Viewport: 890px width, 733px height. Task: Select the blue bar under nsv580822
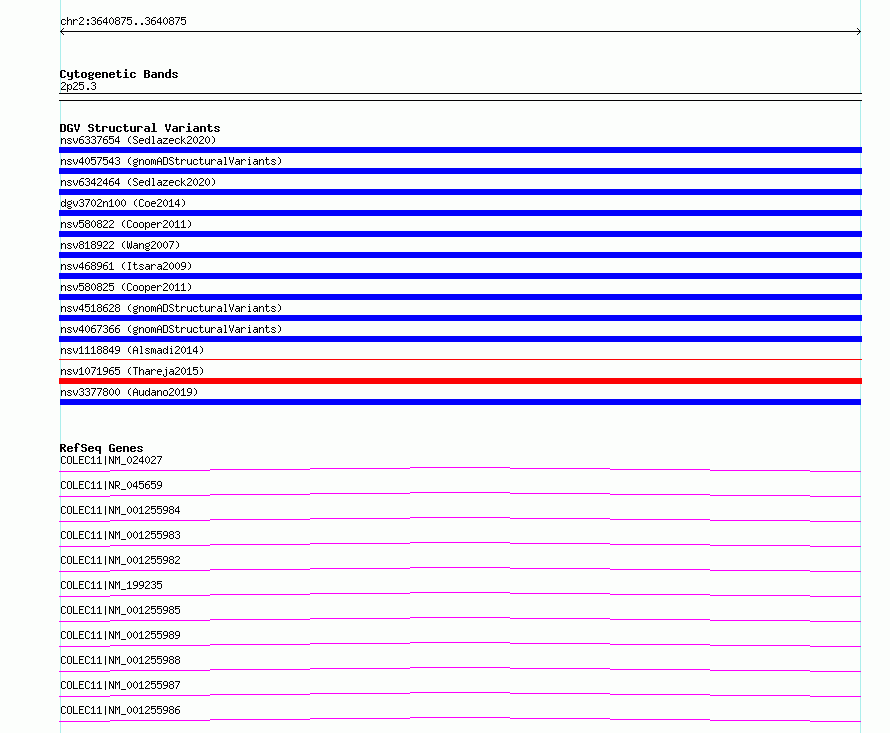point(460,234)
